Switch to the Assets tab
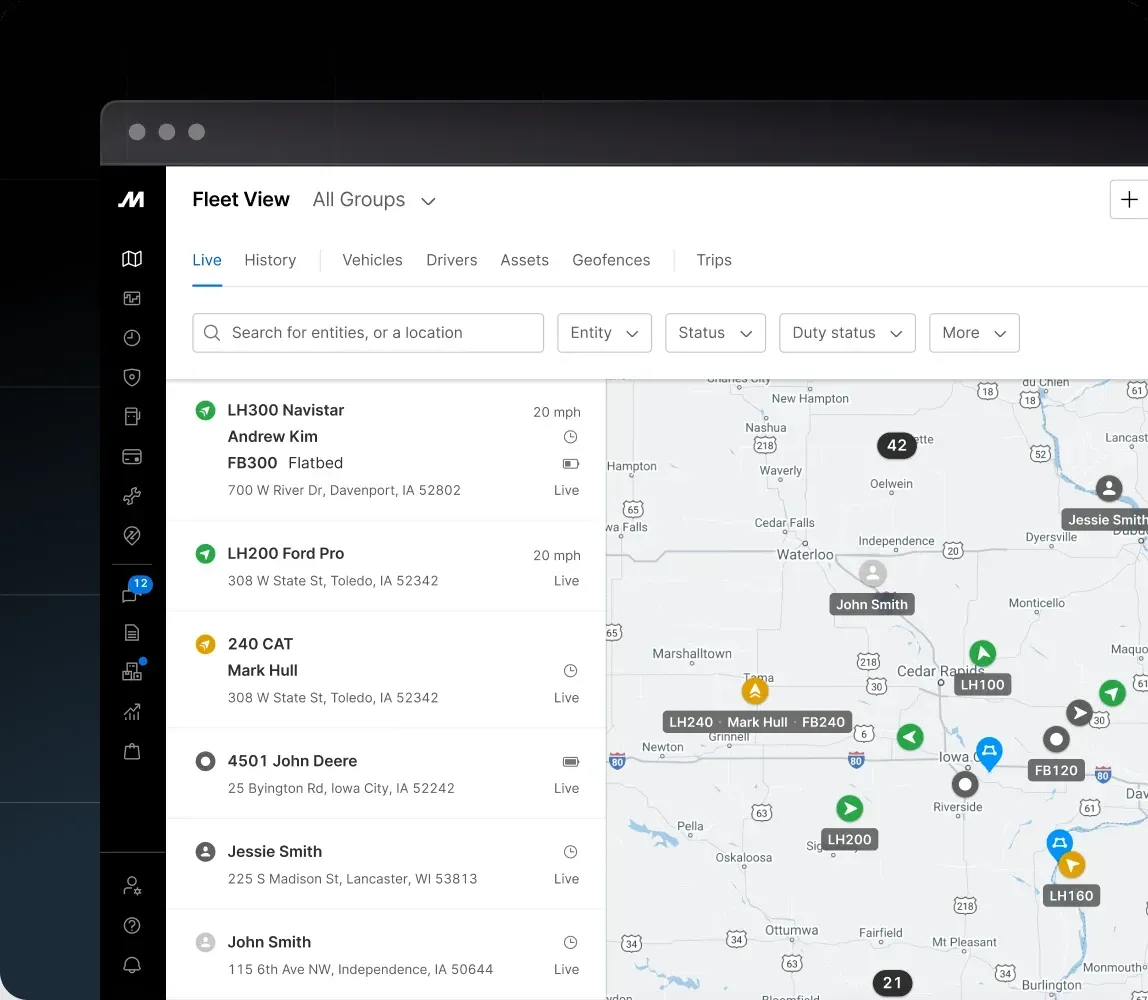1148x1000 pixels. point(524,260)
